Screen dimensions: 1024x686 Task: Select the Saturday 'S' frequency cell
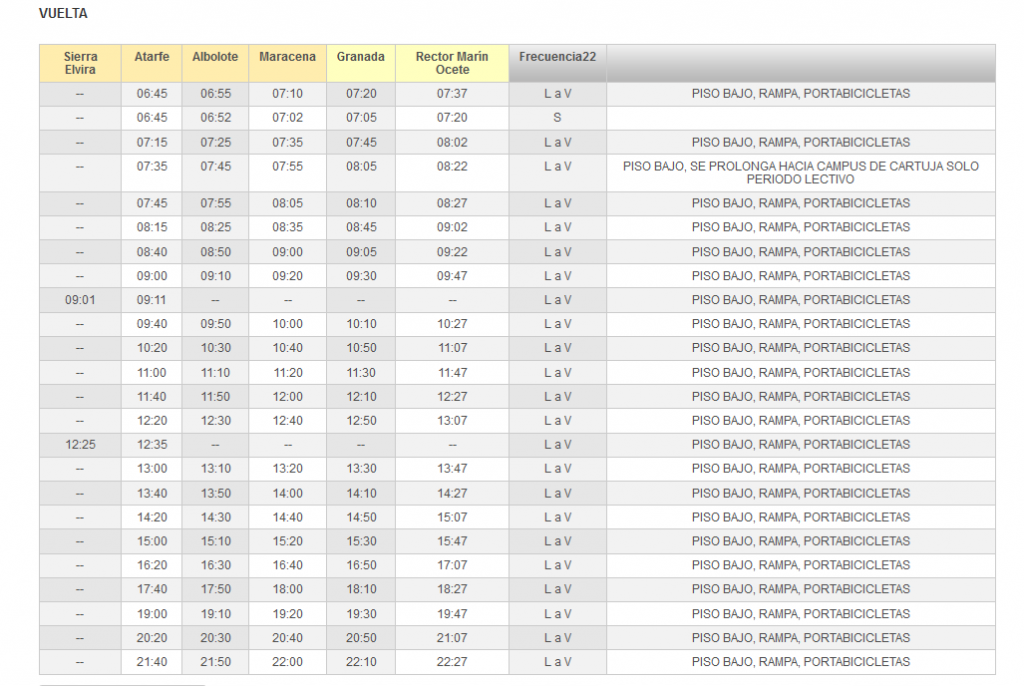point(557,118)
